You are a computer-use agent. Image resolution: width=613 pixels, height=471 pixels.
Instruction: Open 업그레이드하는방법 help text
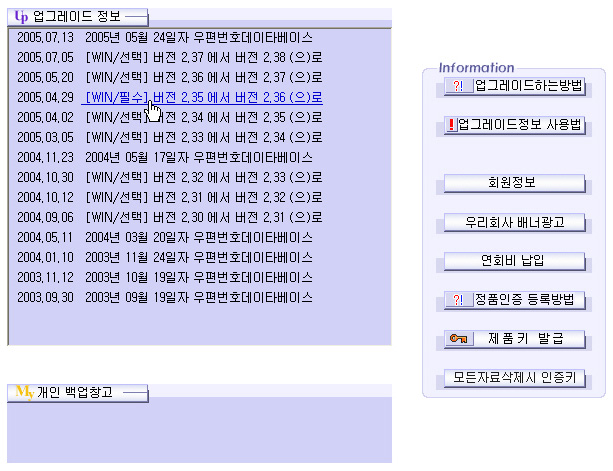click(x=528, y=86)
